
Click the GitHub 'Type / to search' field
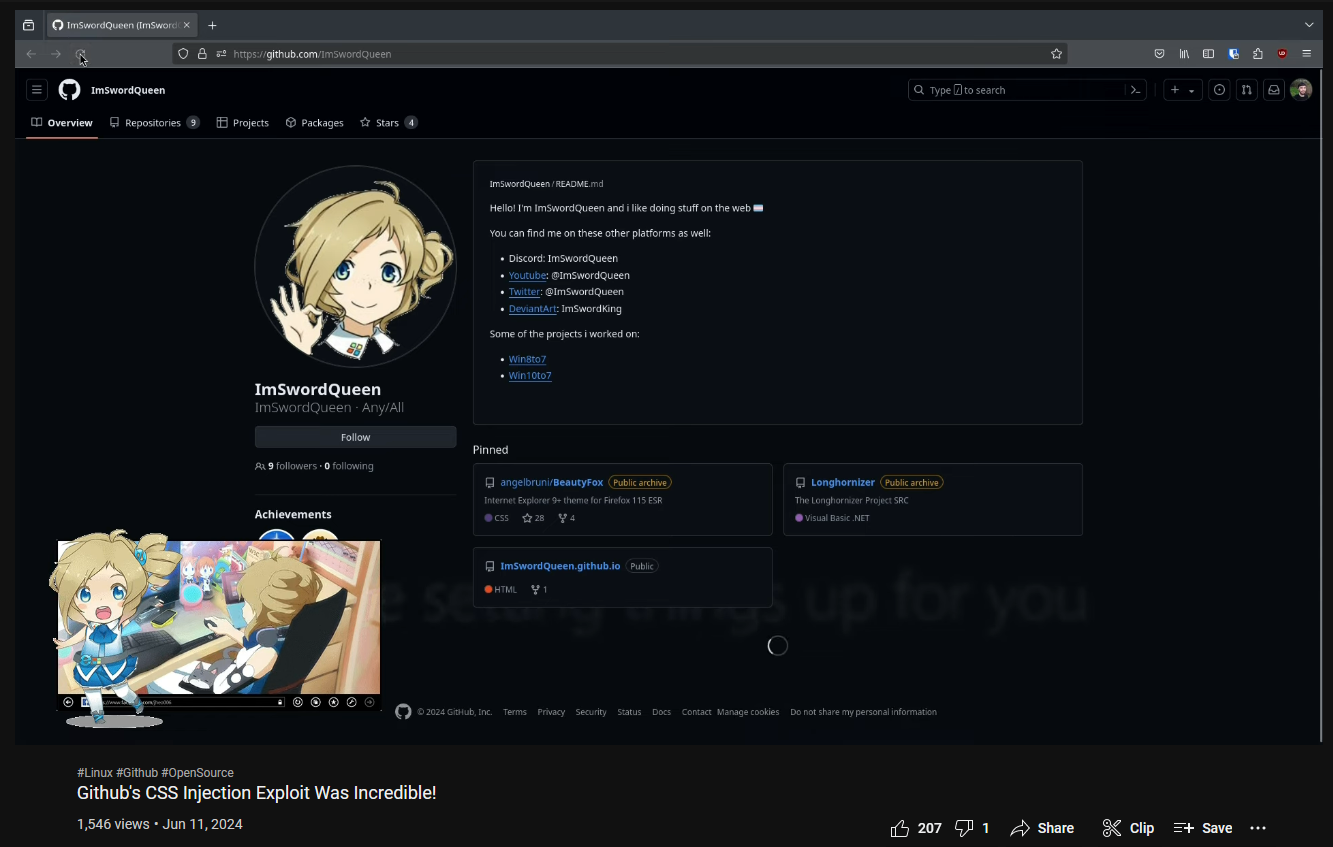pos(1015,90)
